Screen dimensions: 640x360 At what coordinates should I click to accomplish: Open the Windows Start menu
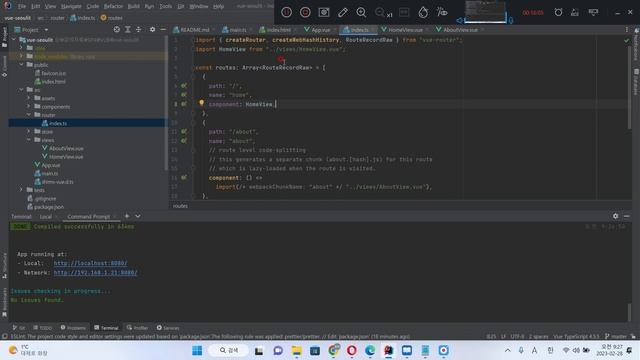197,350
